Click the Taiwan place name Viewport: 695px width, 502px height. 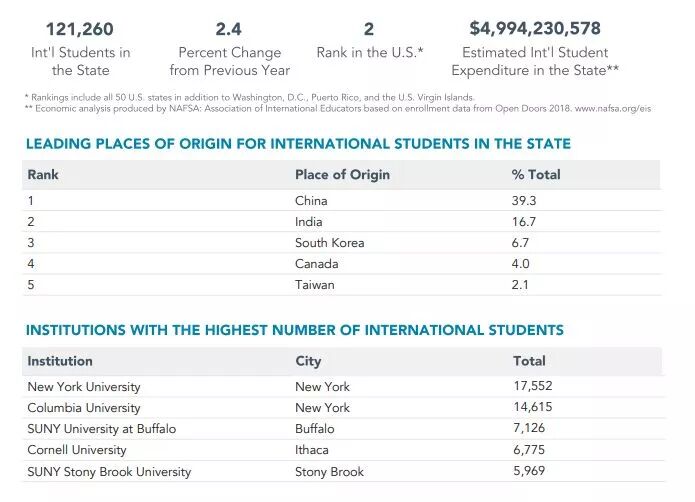tap(315, 285)
